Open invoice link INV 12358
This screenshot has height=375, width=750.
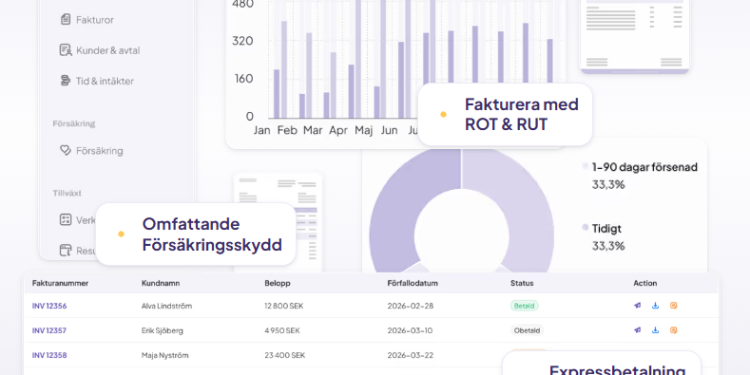click(x=49, y=355)
